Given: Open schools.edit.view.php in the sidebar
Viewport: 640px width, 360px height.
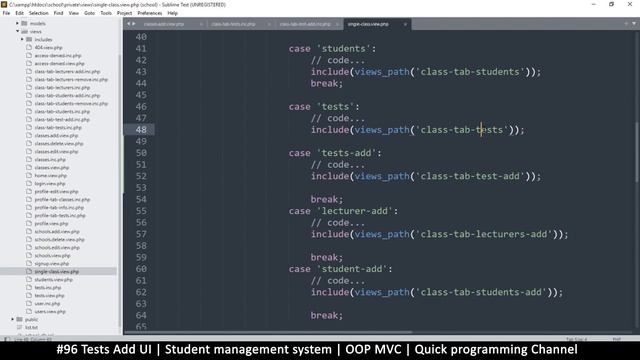Looking at the screenshot, I should [57, 247].
